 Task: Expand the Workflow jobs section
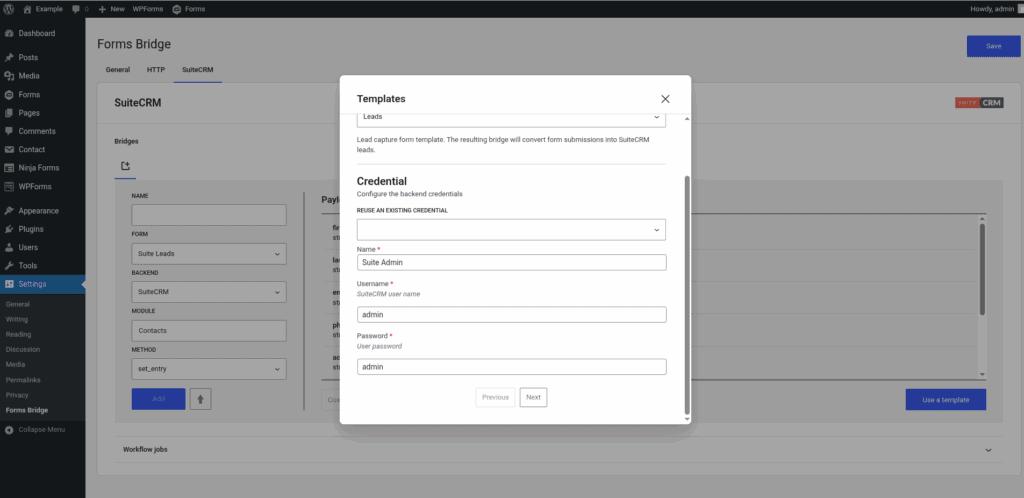(x=558, y=450)
